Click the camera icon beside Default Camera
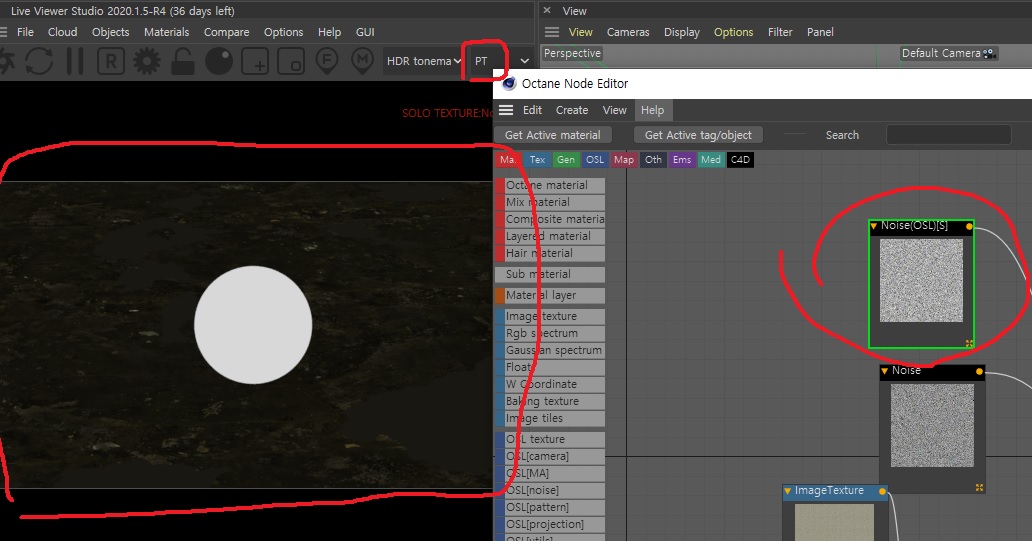Image resolution: width=1032 pixels, height=541 pixels. 989,53
